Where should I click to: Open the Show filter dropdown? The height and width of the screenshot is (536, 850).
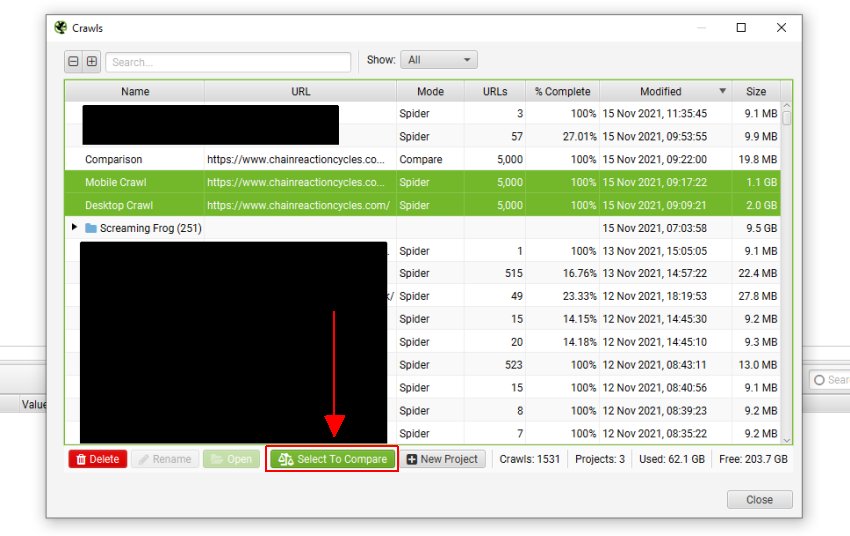click(439, 60)
